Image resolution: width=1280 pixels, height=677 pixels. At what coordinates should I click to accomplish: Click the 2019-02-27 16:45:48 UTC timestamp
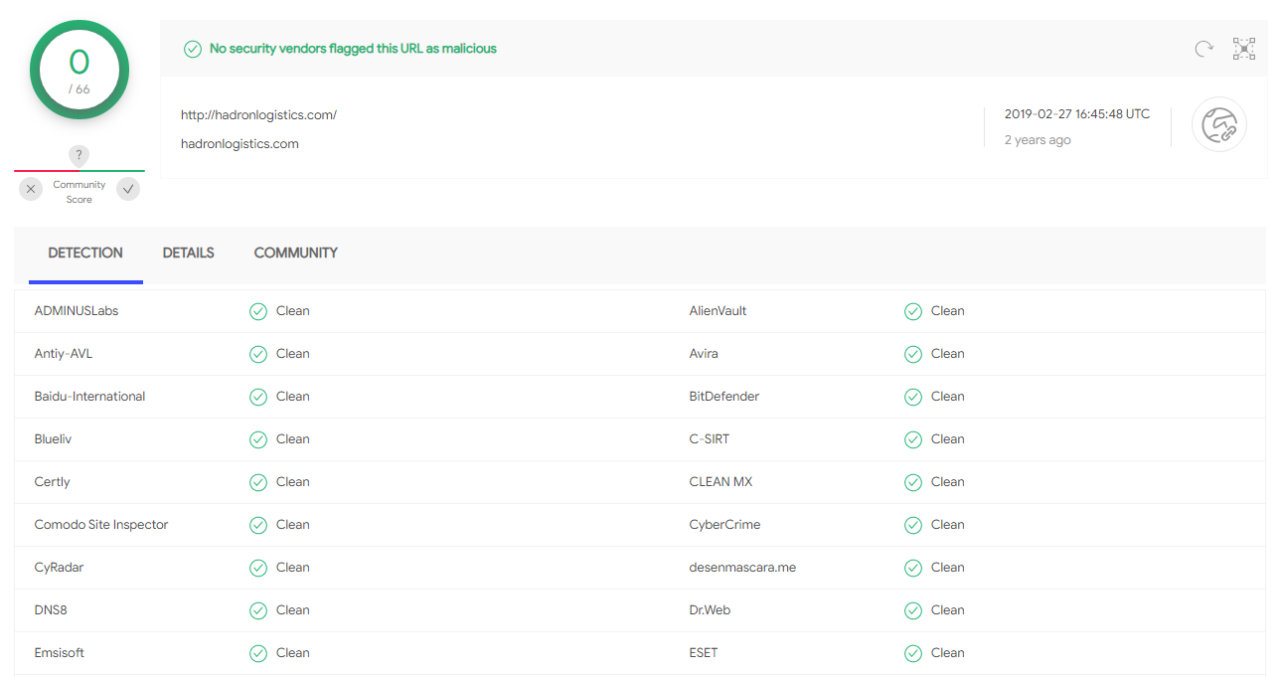[1077, 114]
